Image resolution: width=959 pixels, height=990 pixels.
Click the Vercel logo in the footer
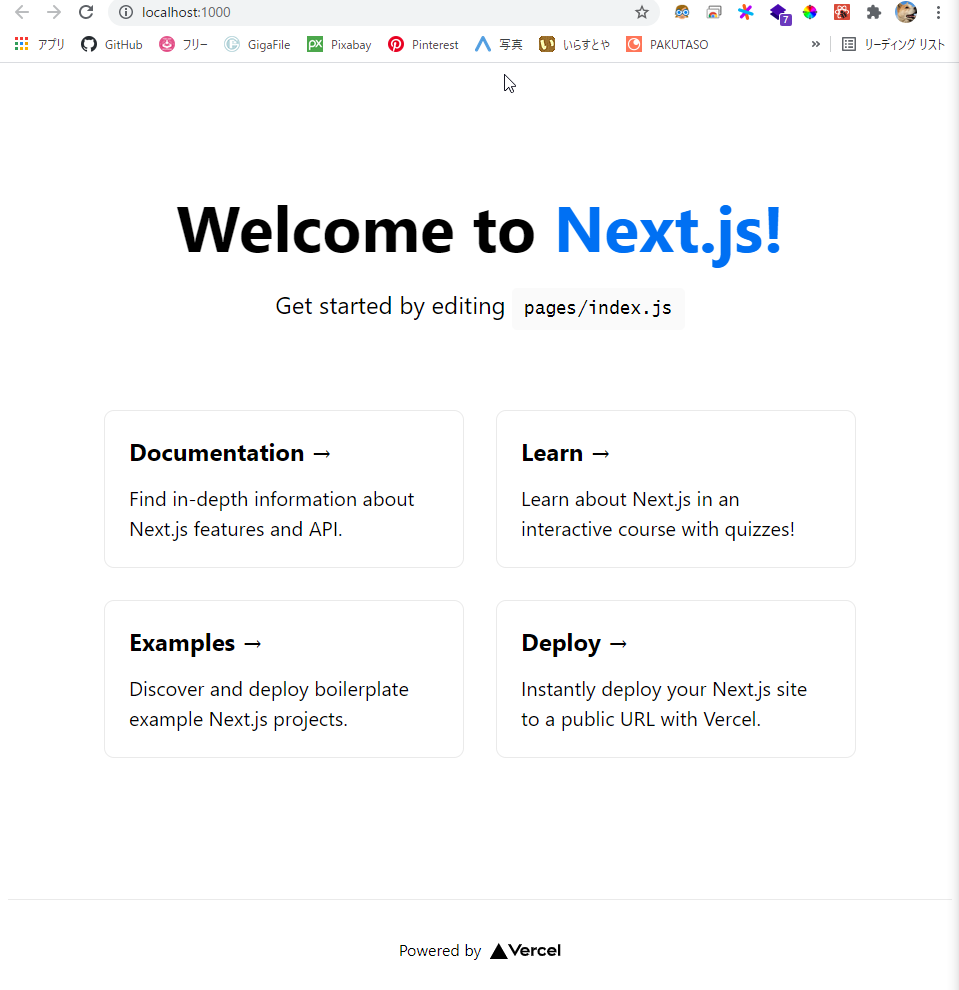[525, 950]
